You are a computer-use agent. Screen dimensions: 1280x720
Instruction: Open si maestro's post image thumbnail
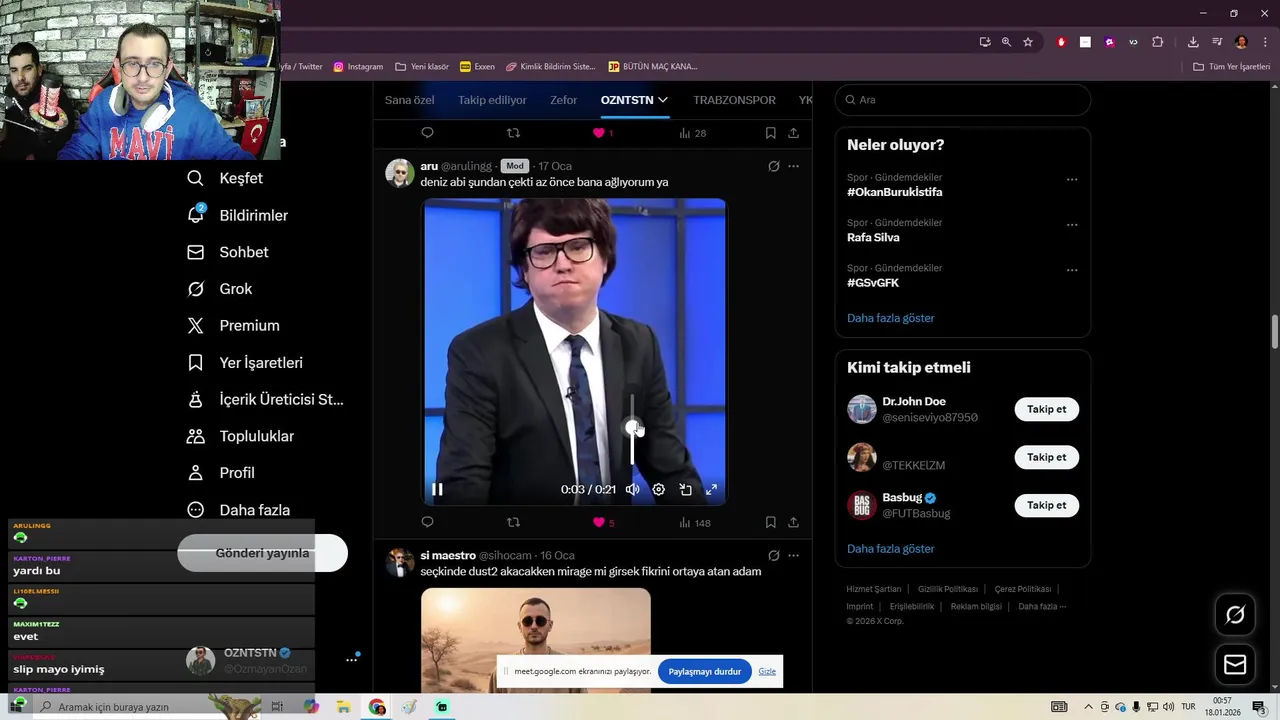pos(536,638)
